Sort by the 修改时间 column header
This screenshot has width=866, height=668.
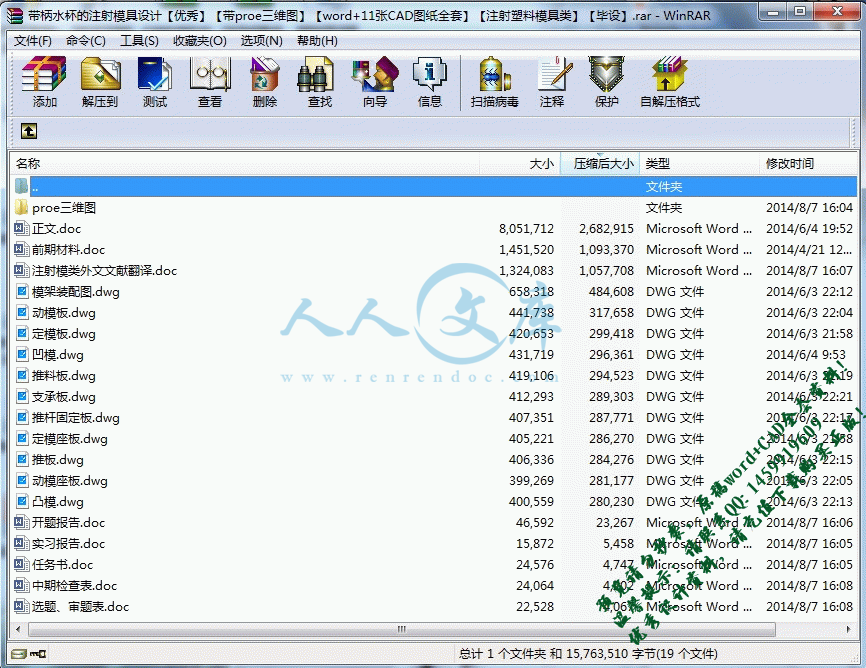click(x=808, y=164)
